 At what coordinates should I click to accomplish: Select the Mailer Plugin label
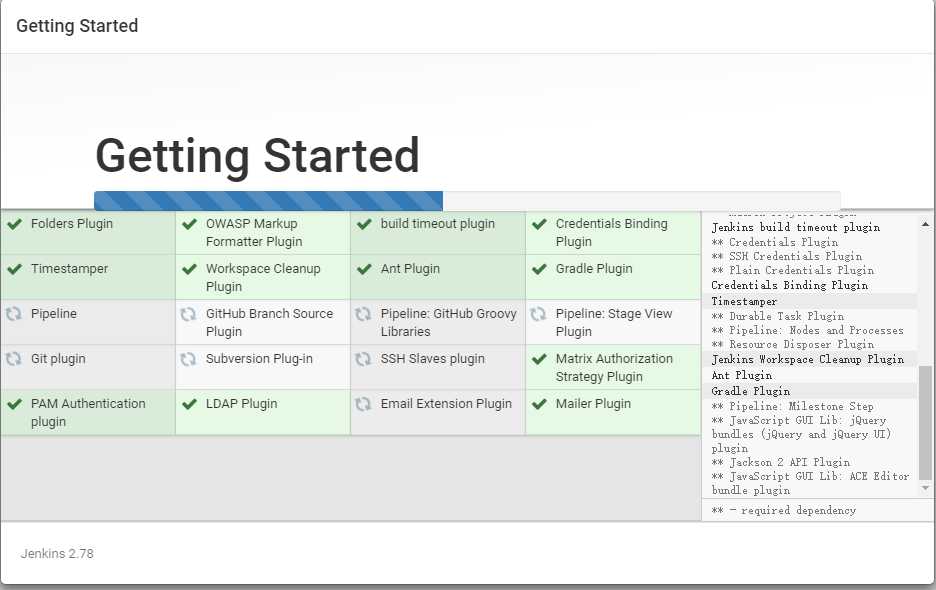coord(593,404)
